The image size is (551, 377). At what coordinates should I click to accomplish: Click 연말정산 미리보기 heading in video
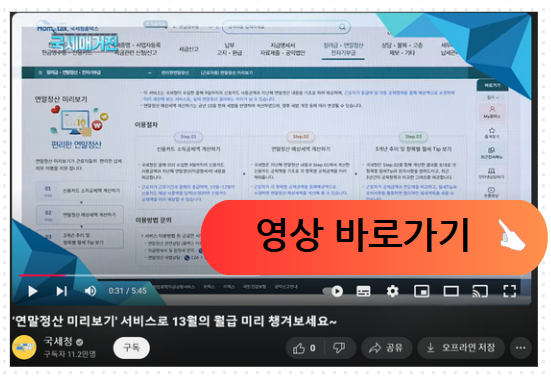pos(61,99)
